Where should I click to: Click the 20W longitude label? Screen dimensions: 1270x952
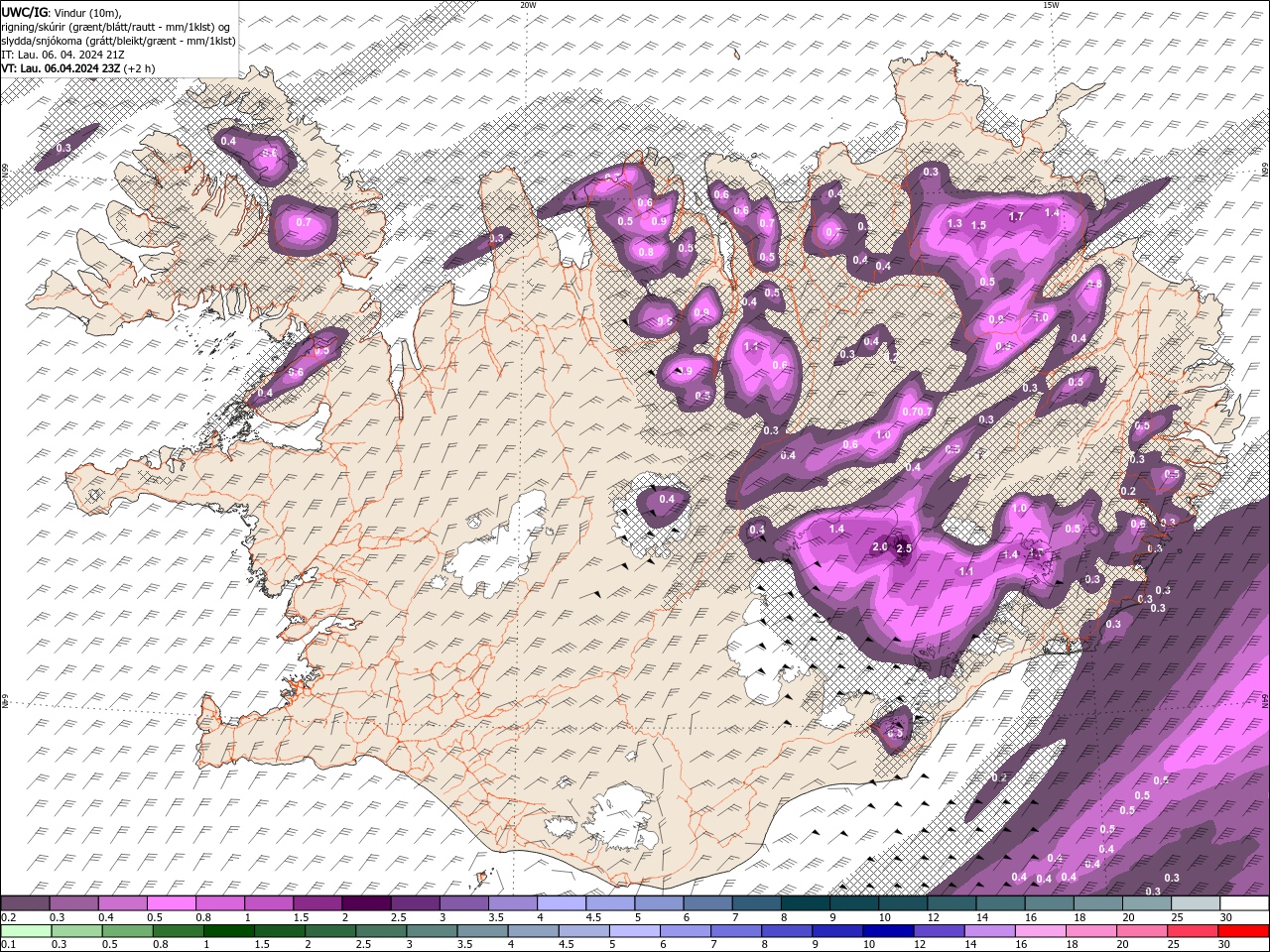tap(528, 5)
